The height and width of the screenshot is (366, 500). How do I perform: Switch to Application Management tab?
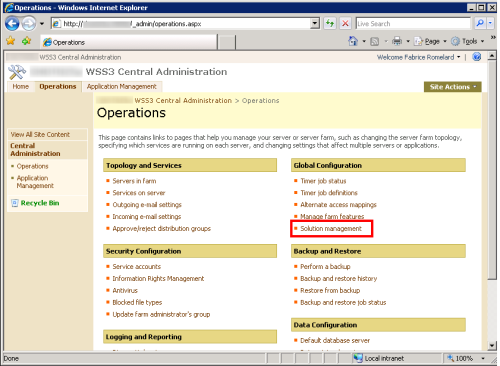click(x=122, y=86)
